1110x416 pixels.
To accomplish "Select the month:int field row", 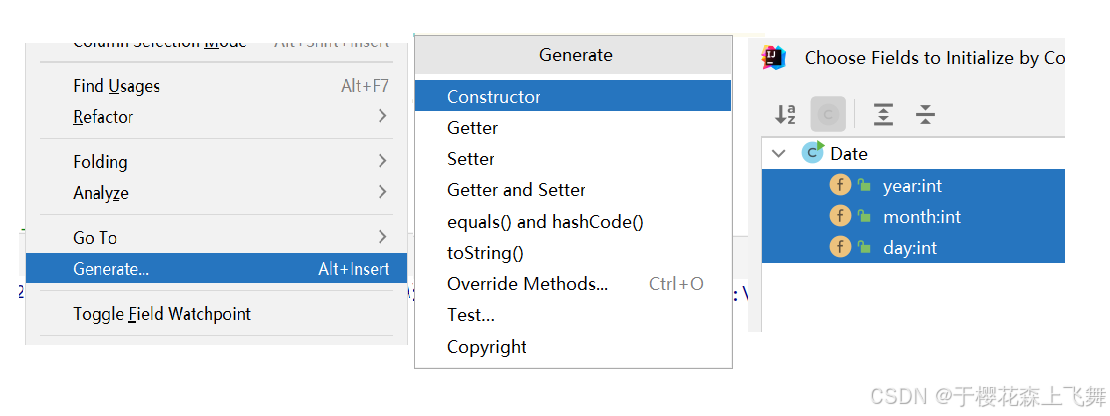I will click(921, 217).
